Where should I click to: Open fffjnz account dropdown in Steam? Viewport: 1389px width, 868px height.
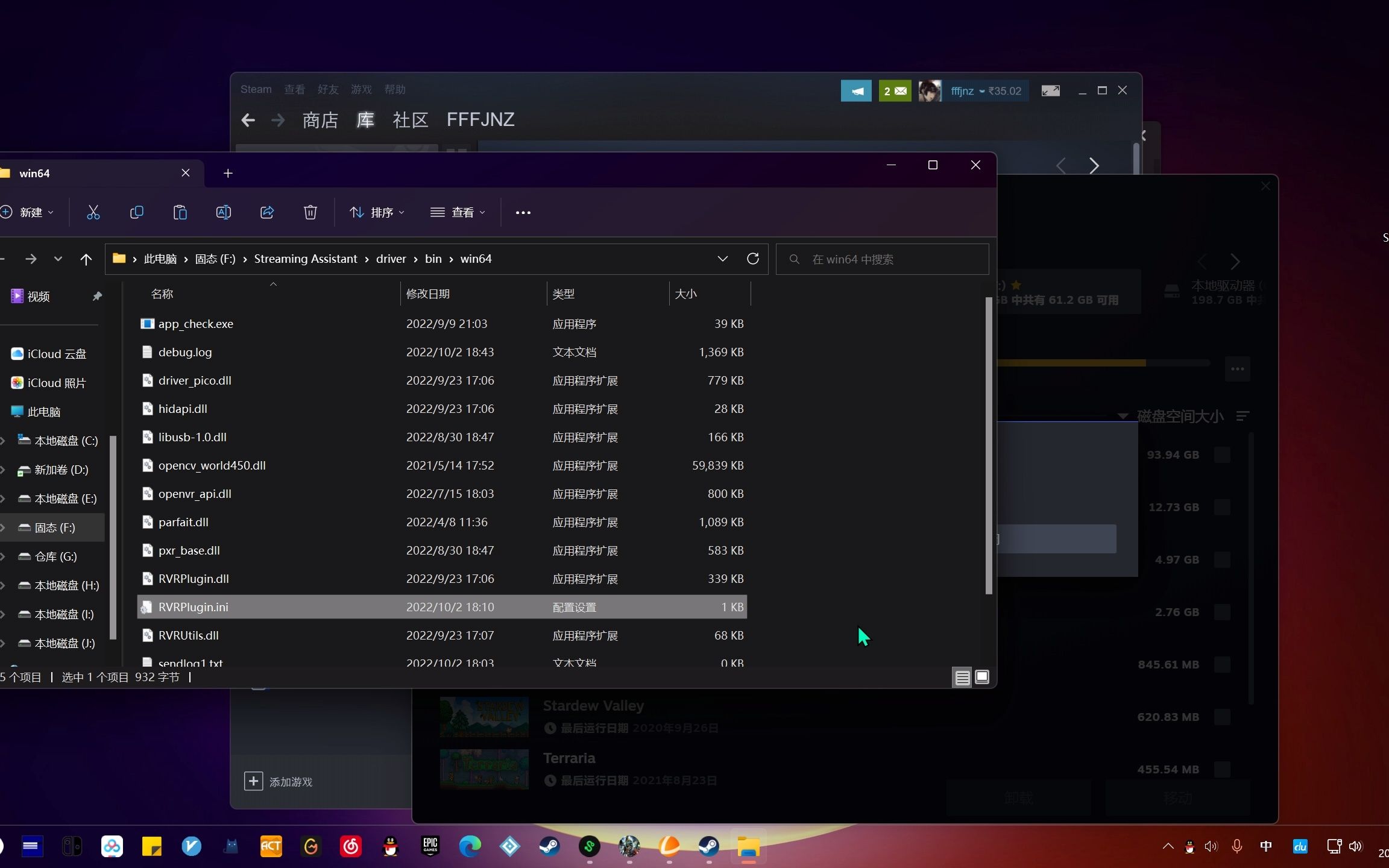point(986,91)
